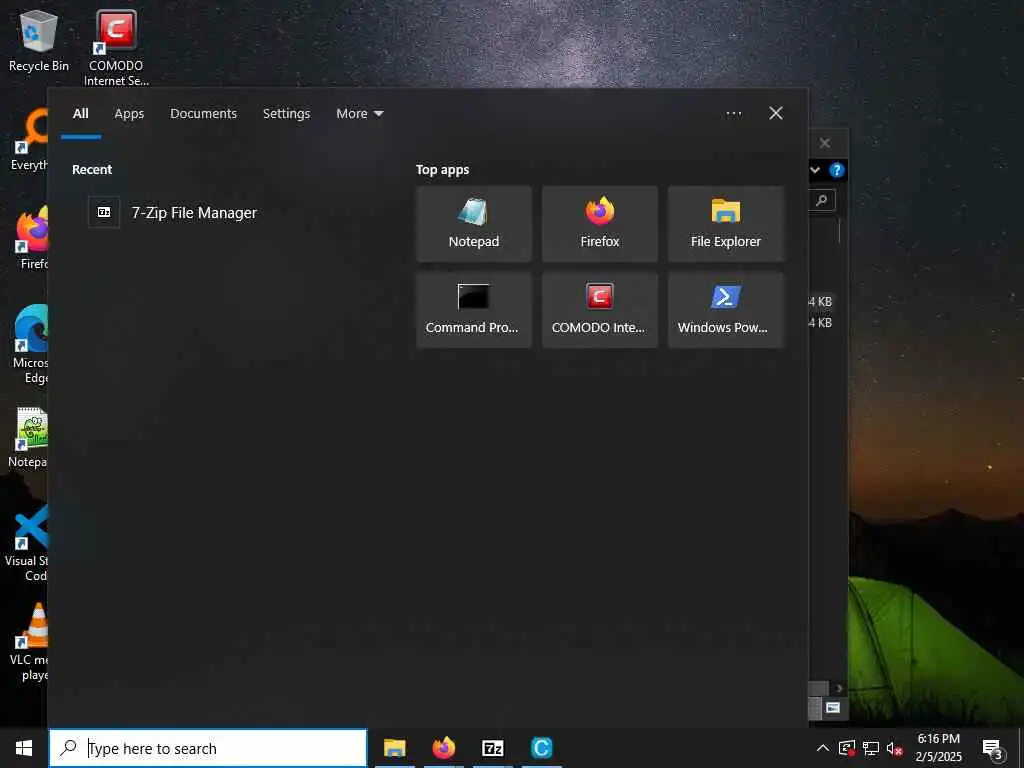Close the background window
1024x768 pixels.
point(825,143)
